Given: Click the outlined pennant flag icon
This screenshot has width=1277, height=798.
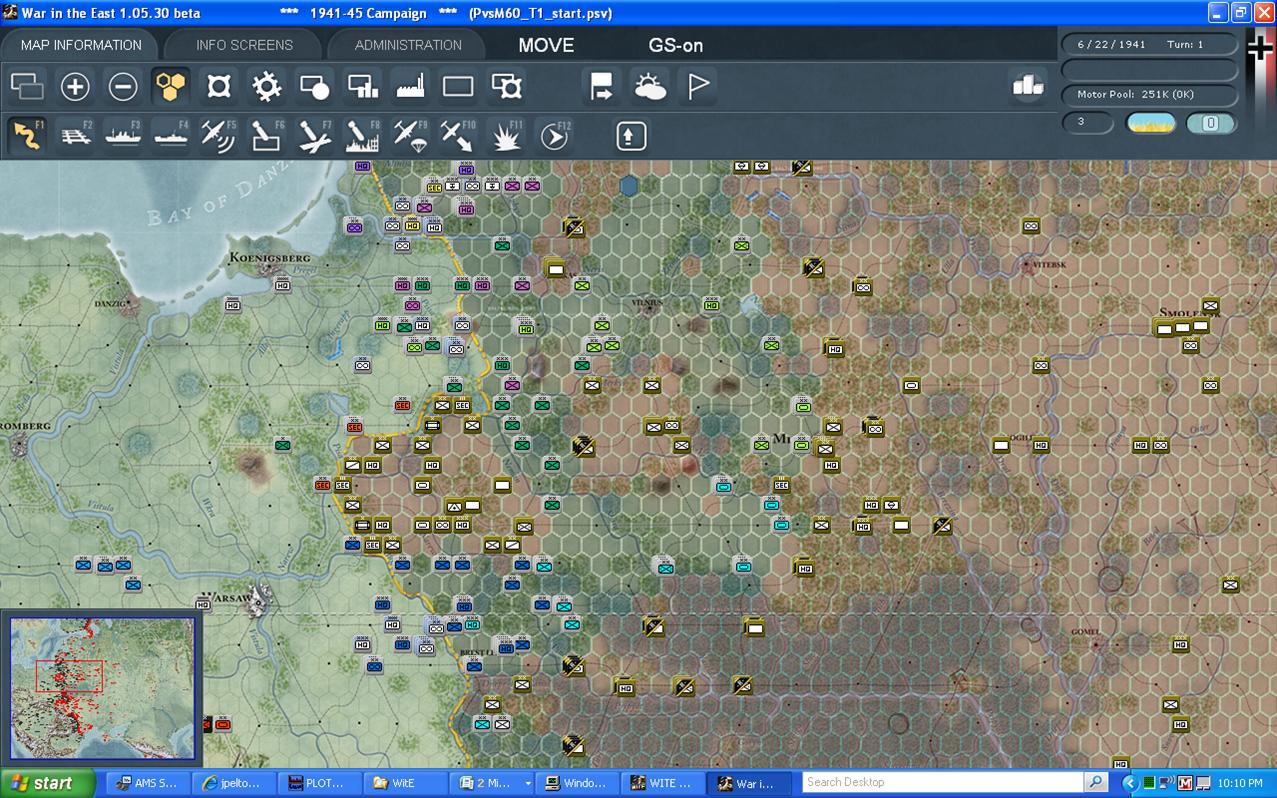Looking at the screenshot, I should click(x=698, y=87).
